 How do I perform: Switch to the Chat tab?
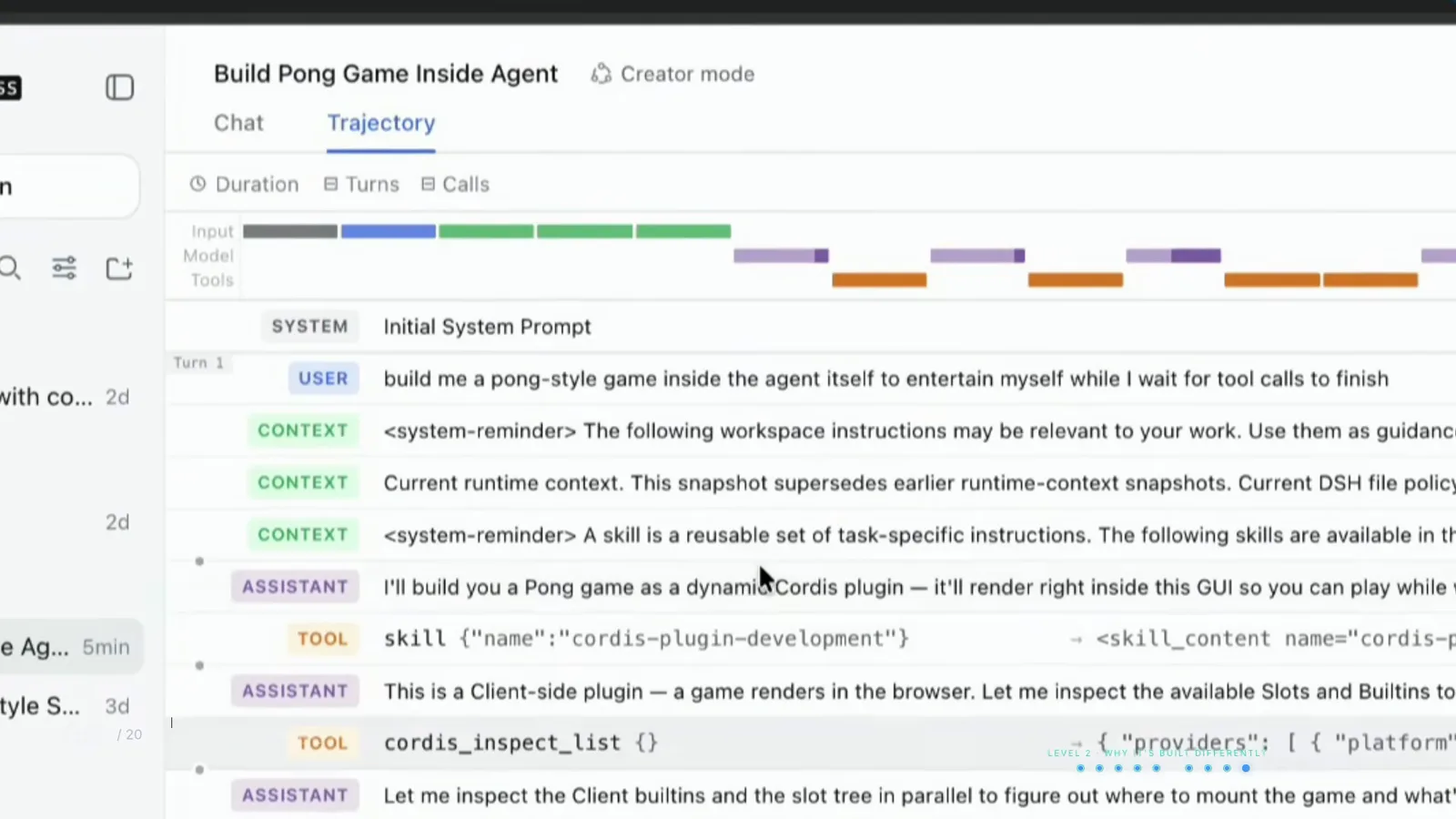(238, 123)
